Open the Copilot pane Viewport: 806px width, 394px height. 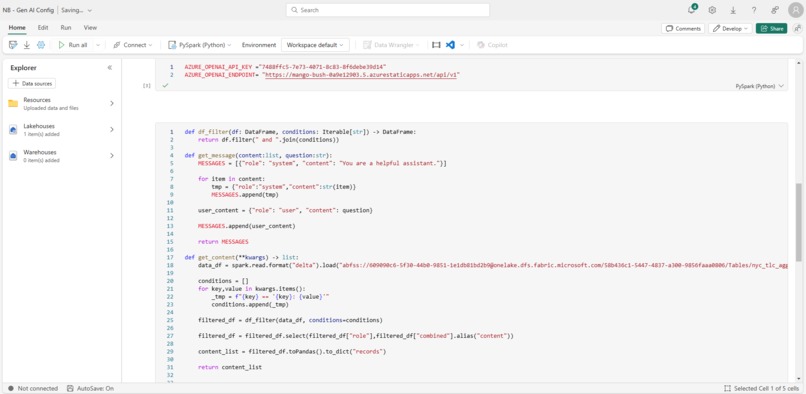coord(492,45)
